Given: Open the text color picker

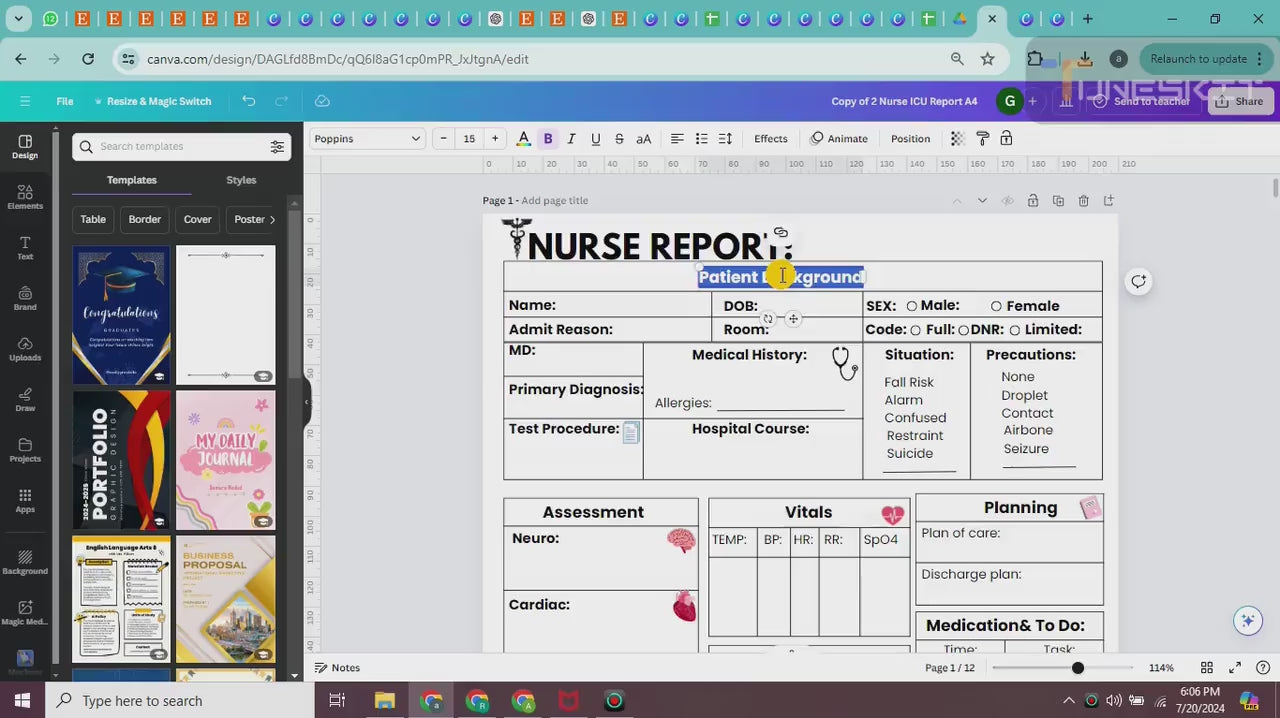Looking at the screenshot, I should (523, 139).
